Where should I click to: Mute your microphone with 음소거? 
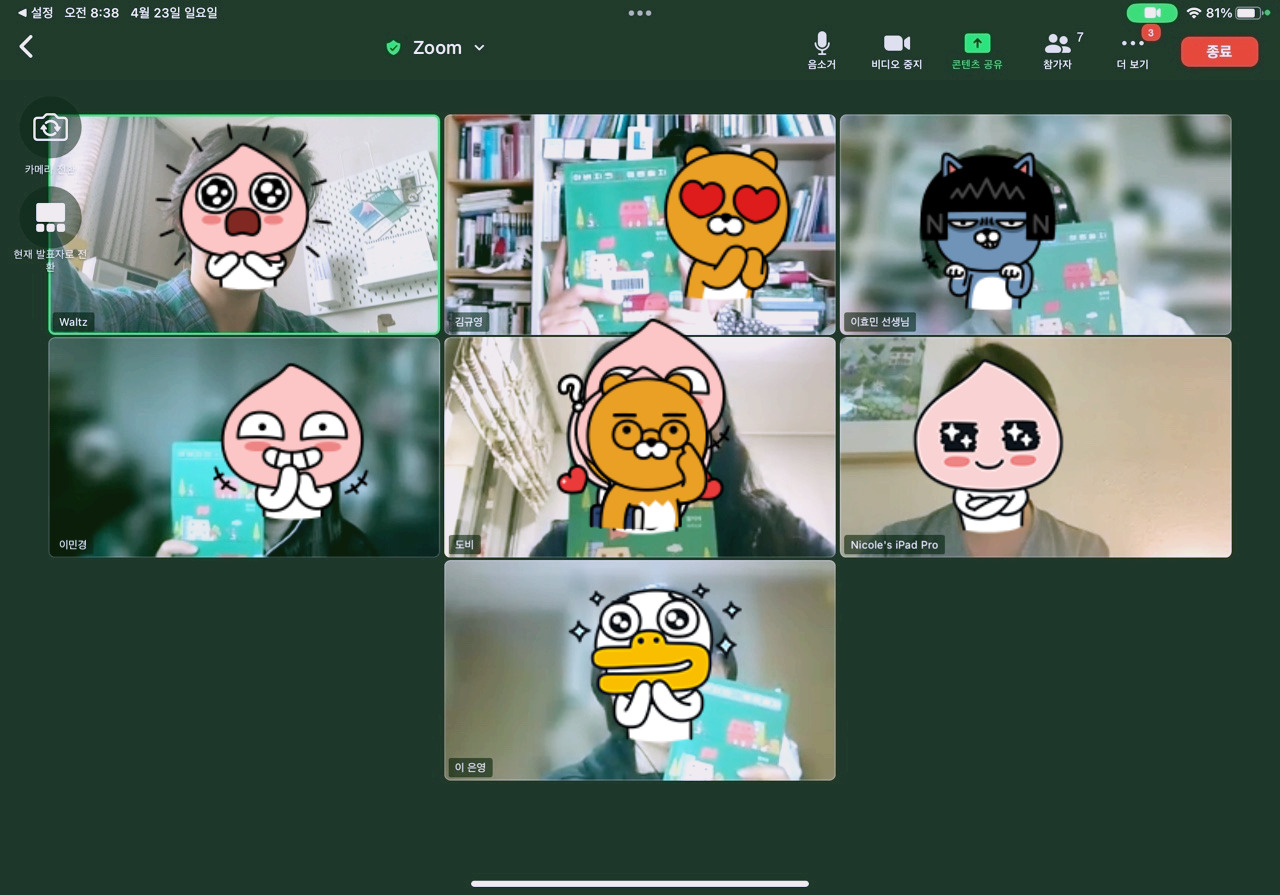(x=820, y=49)
